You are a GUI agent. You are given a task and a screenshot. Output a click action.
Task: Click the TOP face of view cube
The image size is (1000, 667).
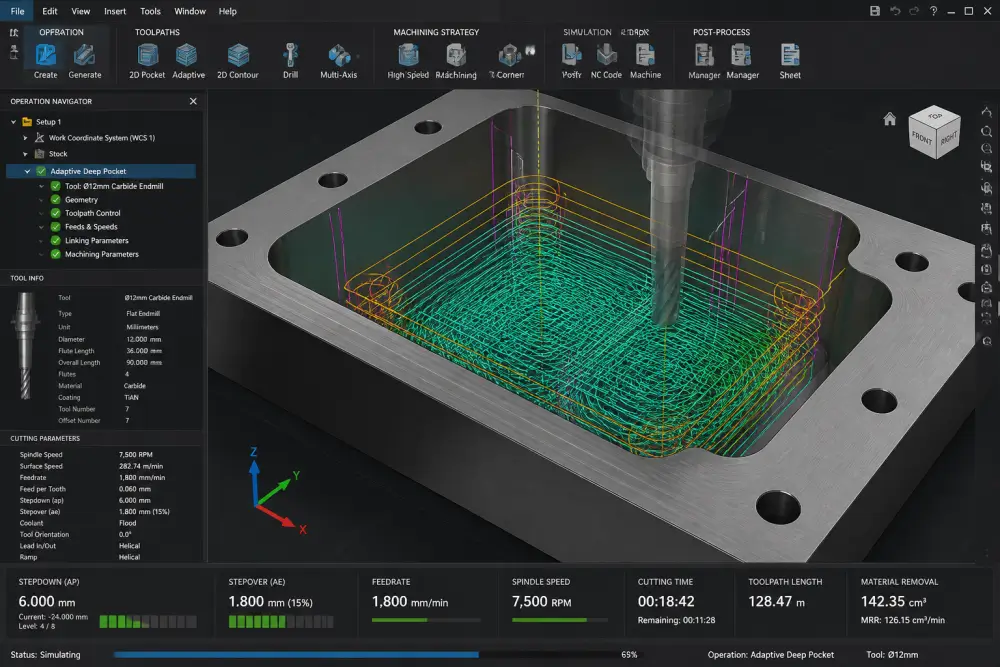click(935, 117)
